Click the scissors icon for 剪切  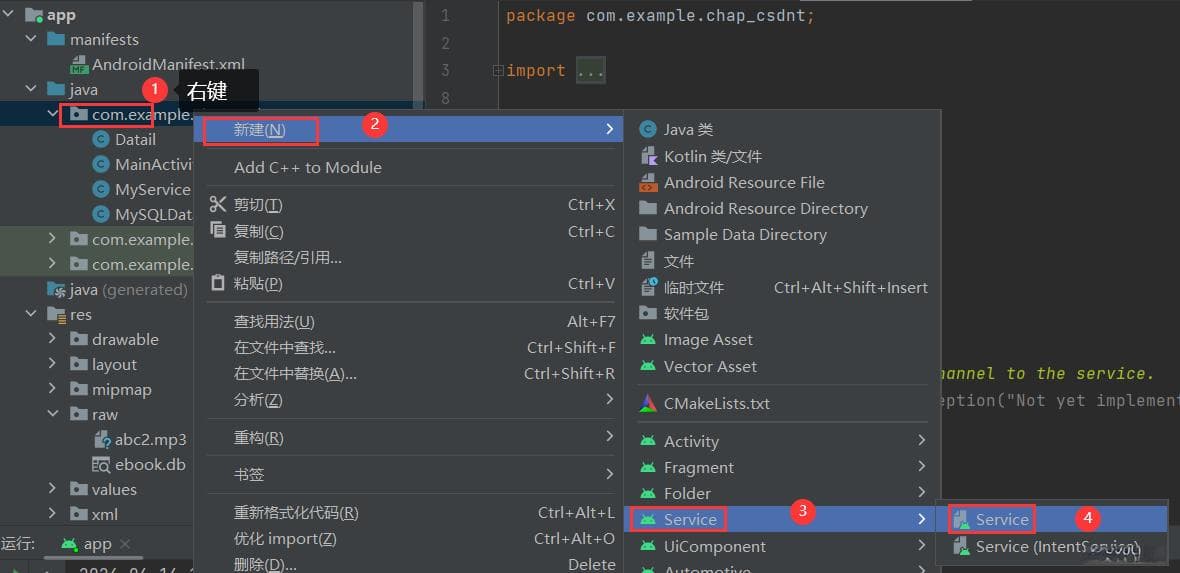click(x=217, y=204)
